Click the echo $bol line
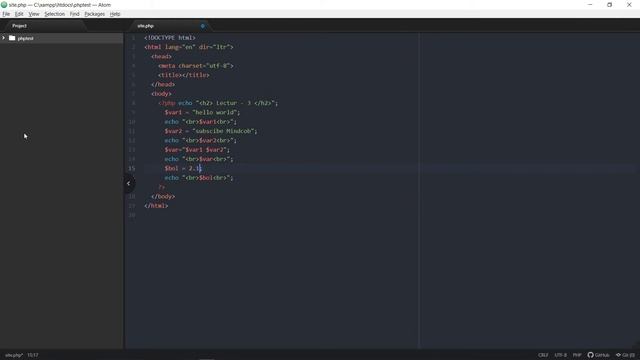This screenshot has height=360, width=640. tap(199, 178)
